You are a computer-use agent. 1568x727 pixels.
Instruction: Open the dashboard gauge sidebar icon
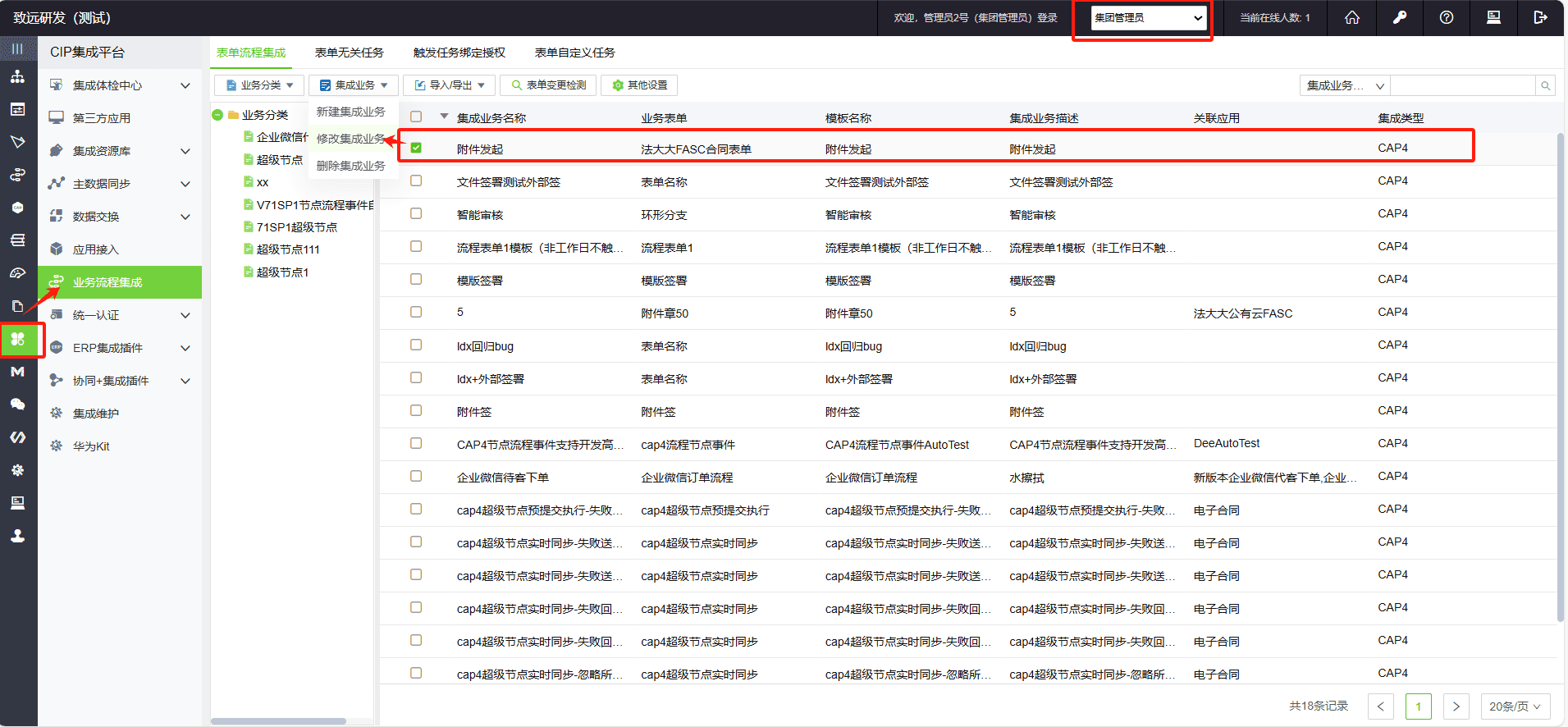17,273
